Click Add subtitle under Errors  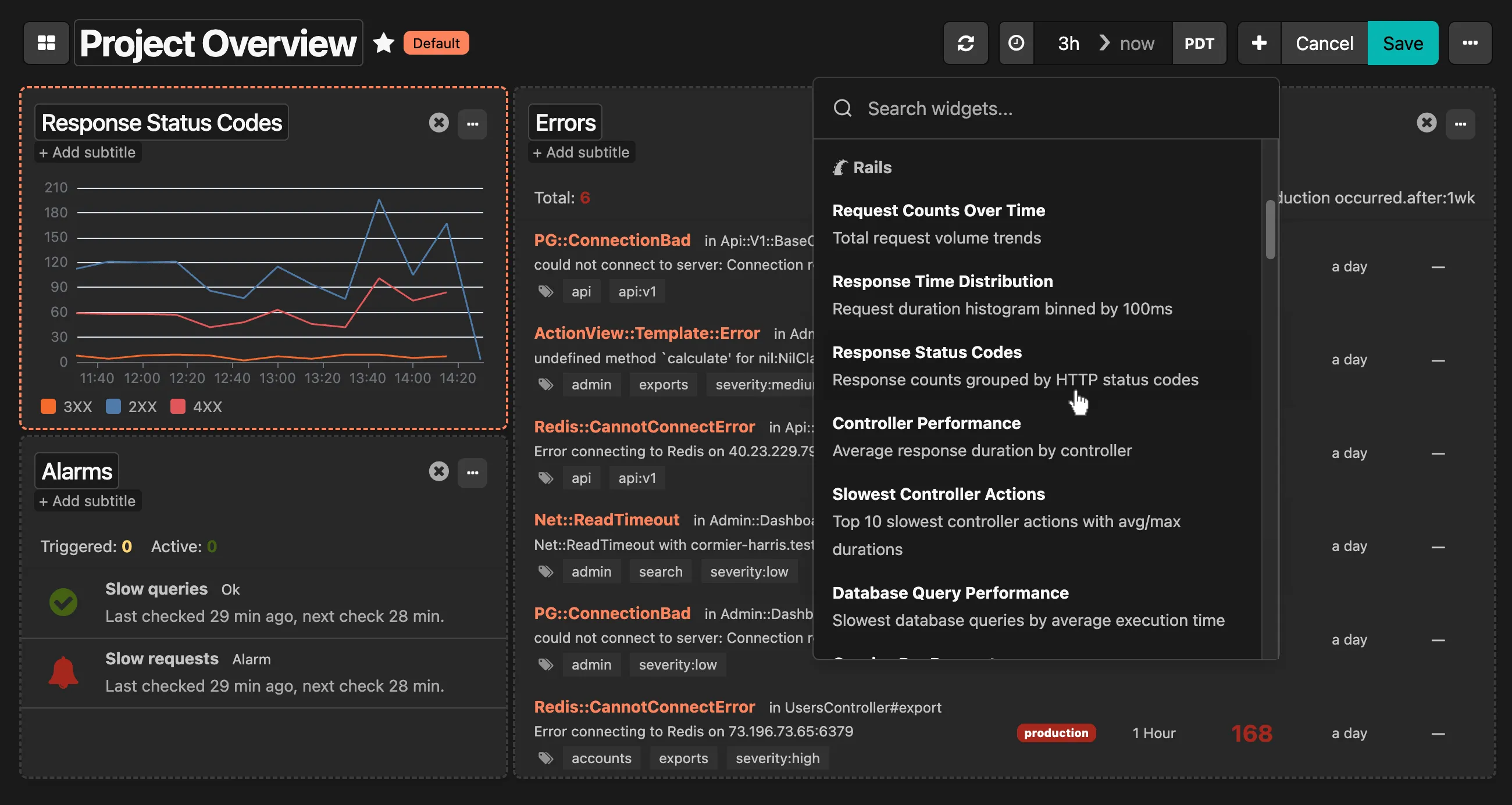[580, 152]
